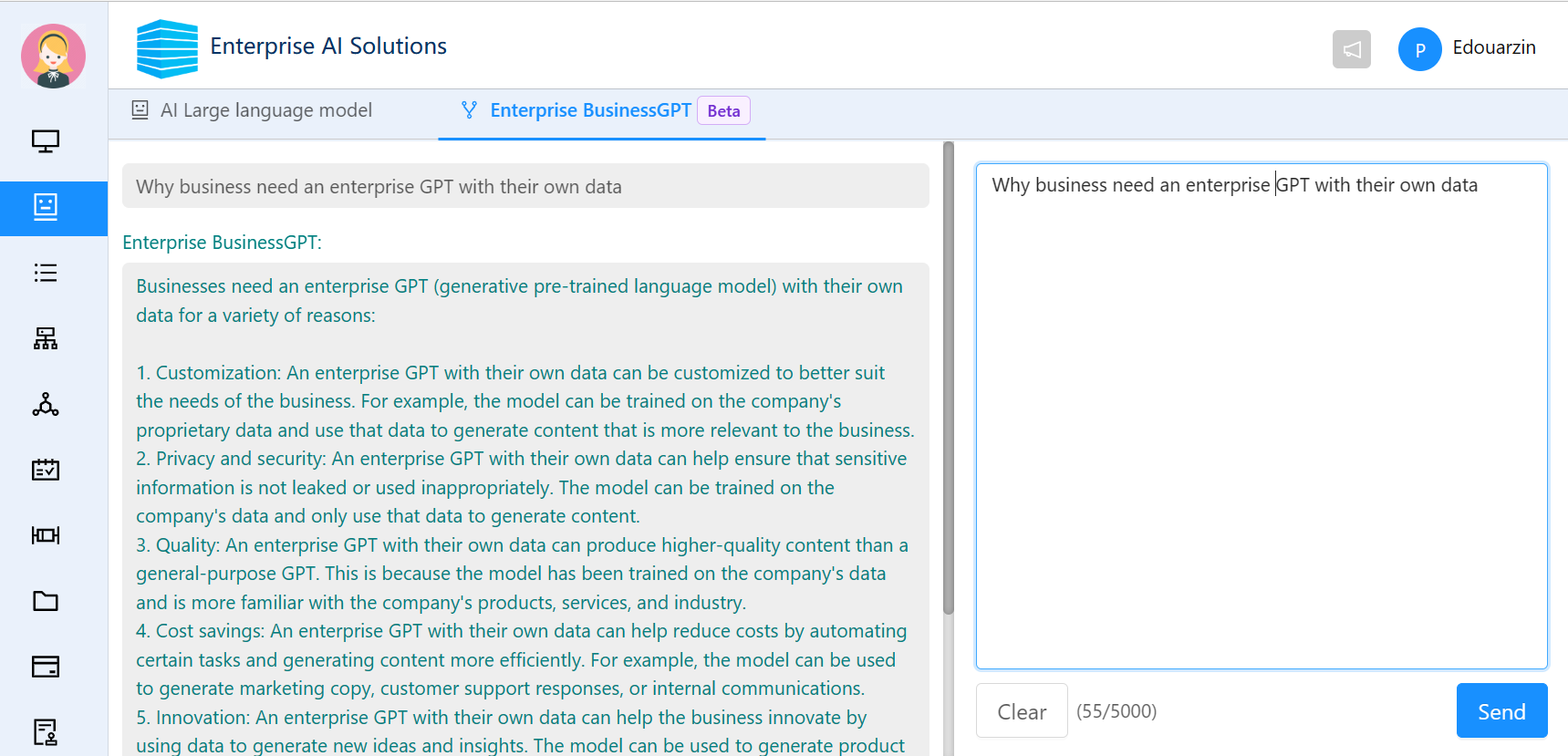Open the bulleted list sidebar icon

tap(46, 273)
